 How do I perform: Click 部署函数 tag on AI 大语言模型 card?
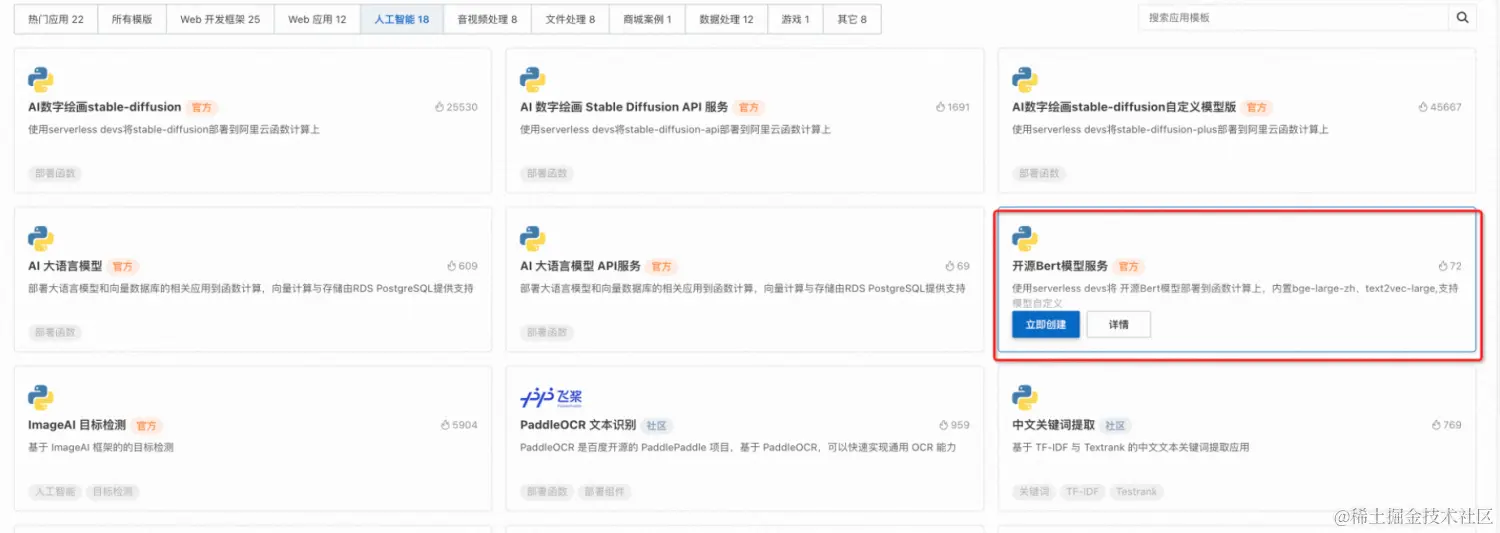tap(55, 332)
